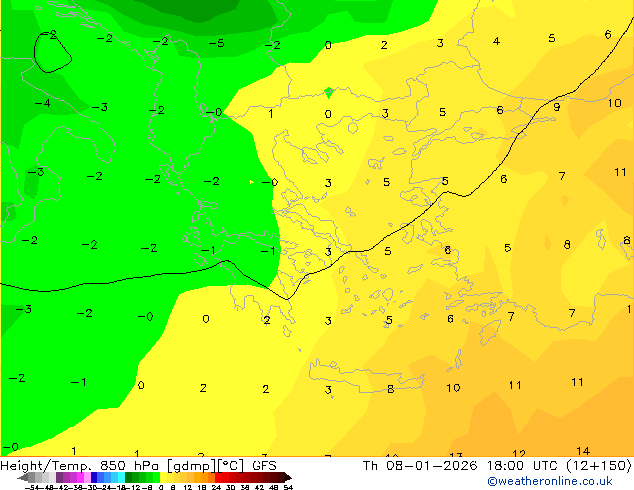634x490 pixels.
Task: Click the "Th 08-01-2026" date text
Action: click(x=420, y=466)
